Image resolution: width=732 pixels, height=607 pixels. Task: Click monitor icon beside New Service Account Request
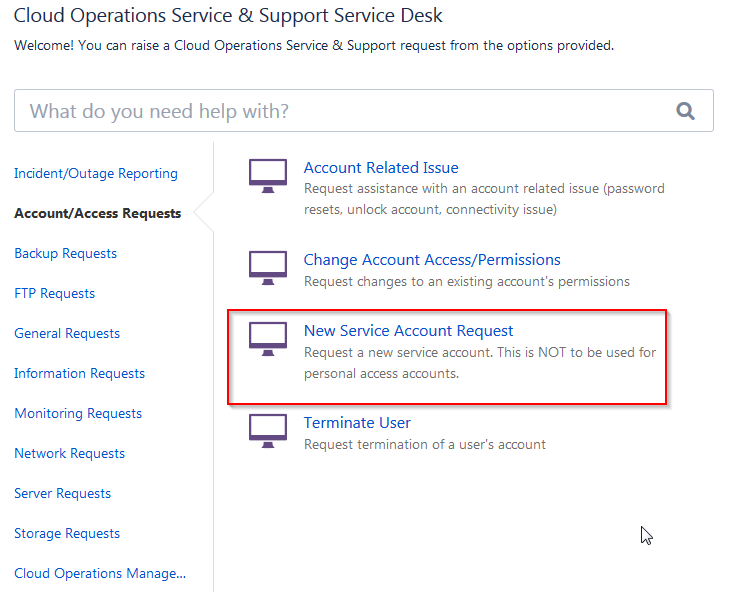[268, 339]
